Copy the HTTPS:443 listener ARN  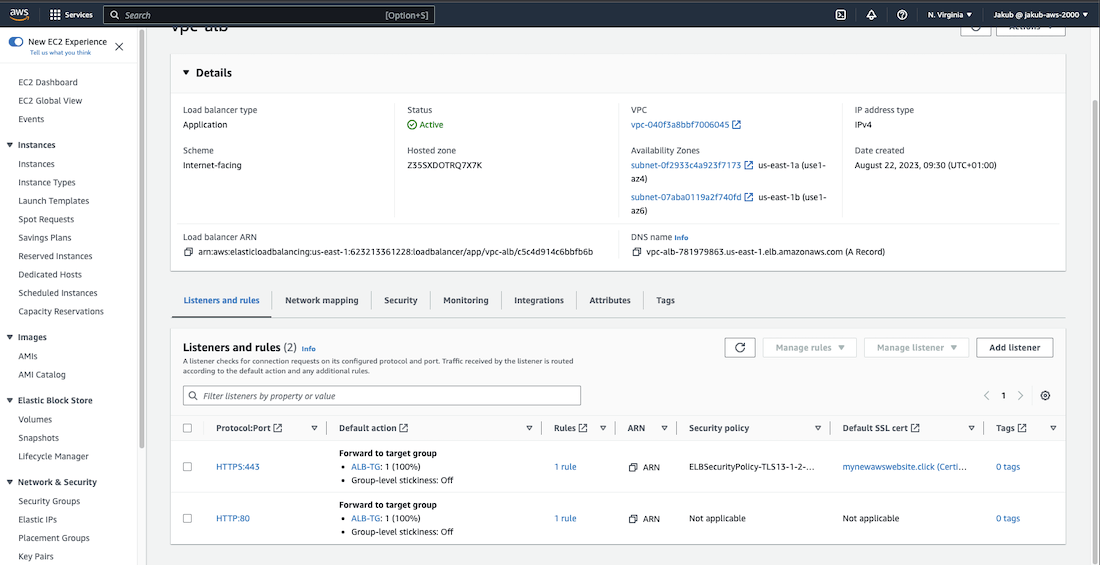point(633,467)
